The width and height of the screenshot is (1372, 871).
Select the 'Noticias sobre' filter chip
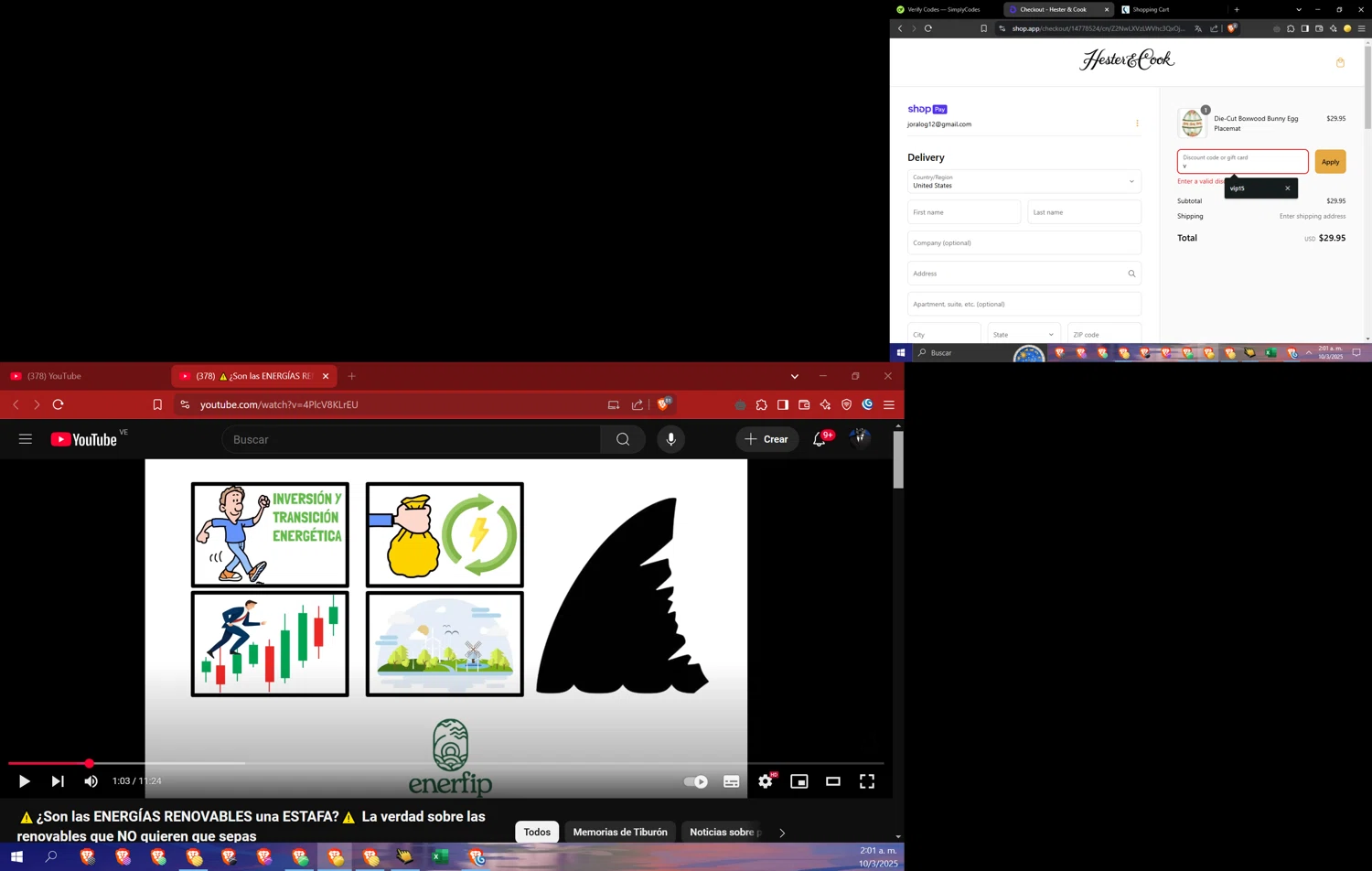[724, 832]
